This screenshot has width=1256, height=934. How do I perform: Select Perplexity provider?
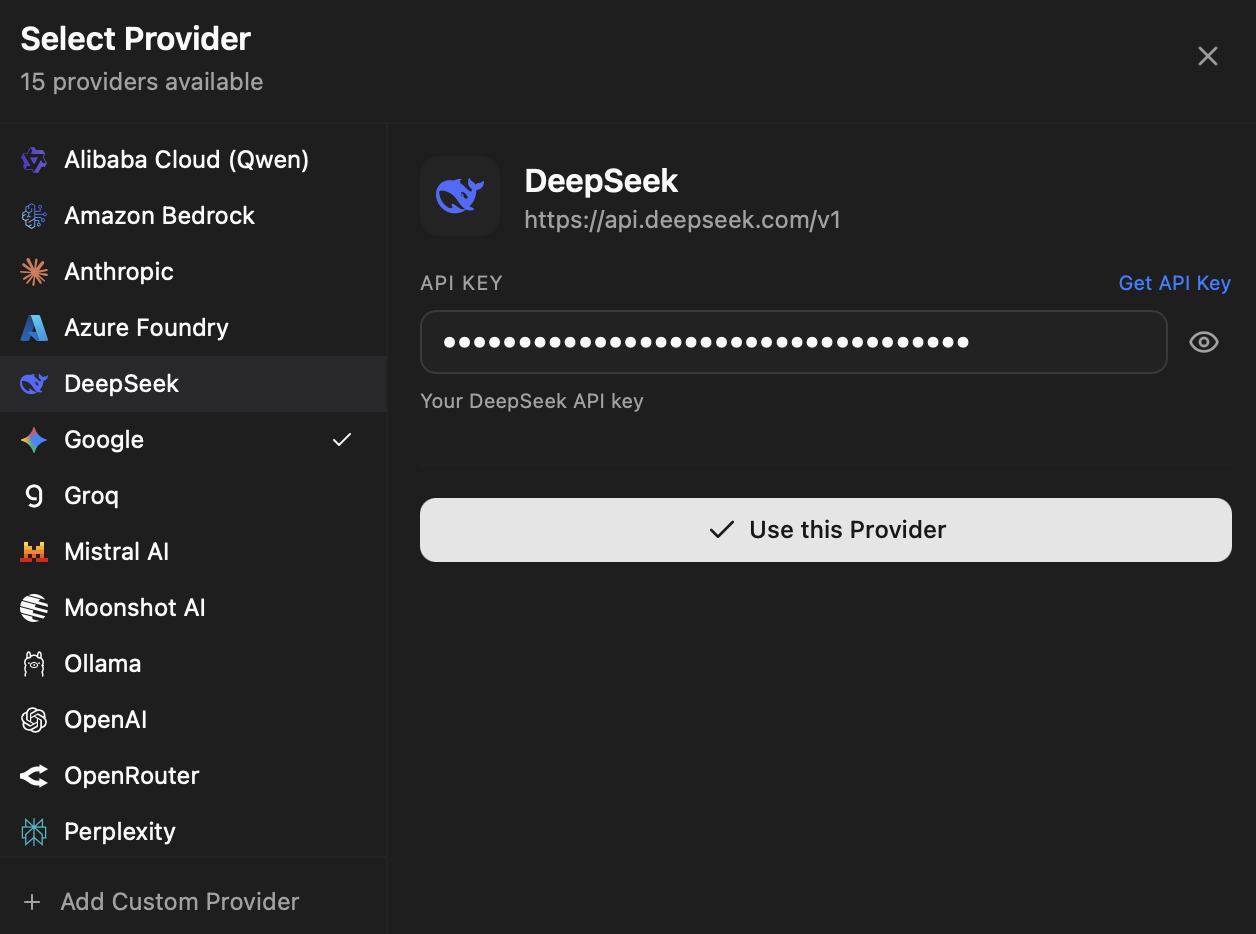193,832
